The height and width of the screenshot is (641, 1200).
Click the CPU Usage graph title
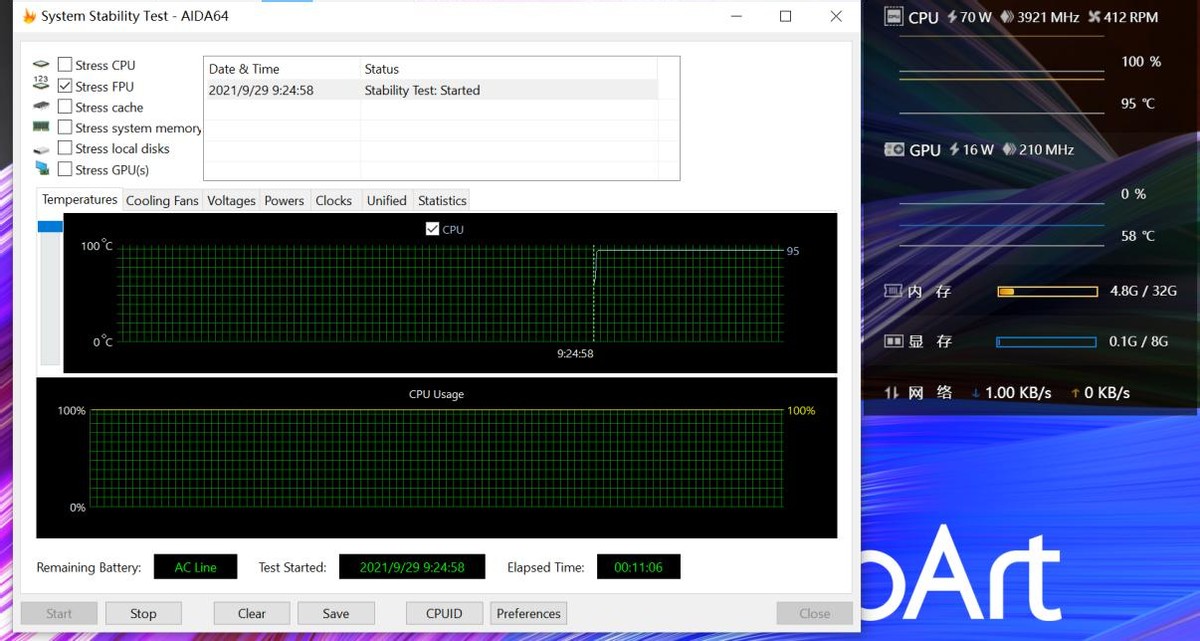[x=436, y=394]
